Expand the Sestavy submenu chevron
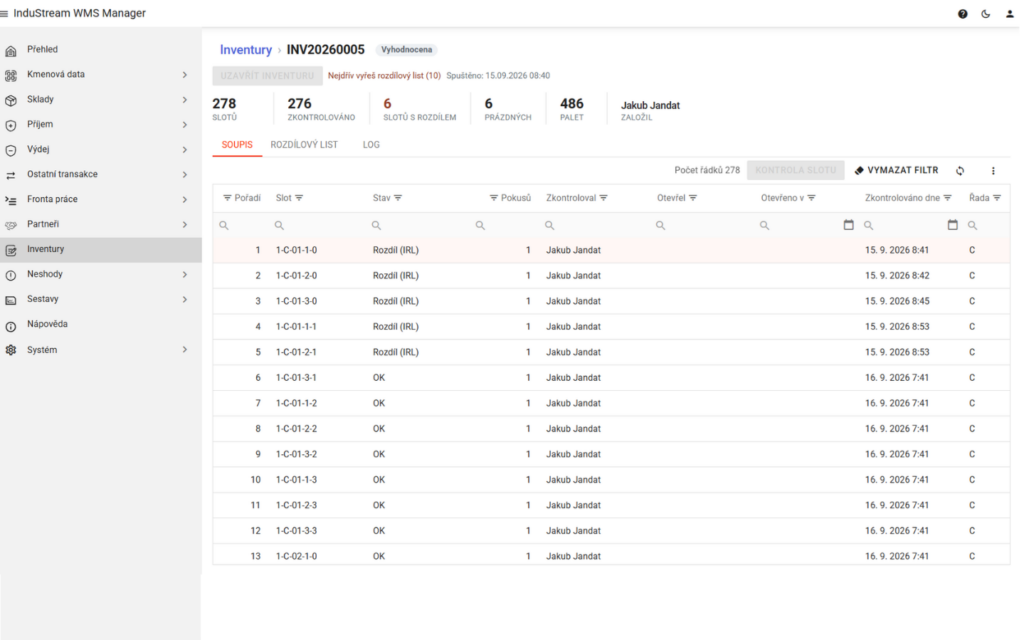Viewport: 1024px width, 640px height. point(185,300)
